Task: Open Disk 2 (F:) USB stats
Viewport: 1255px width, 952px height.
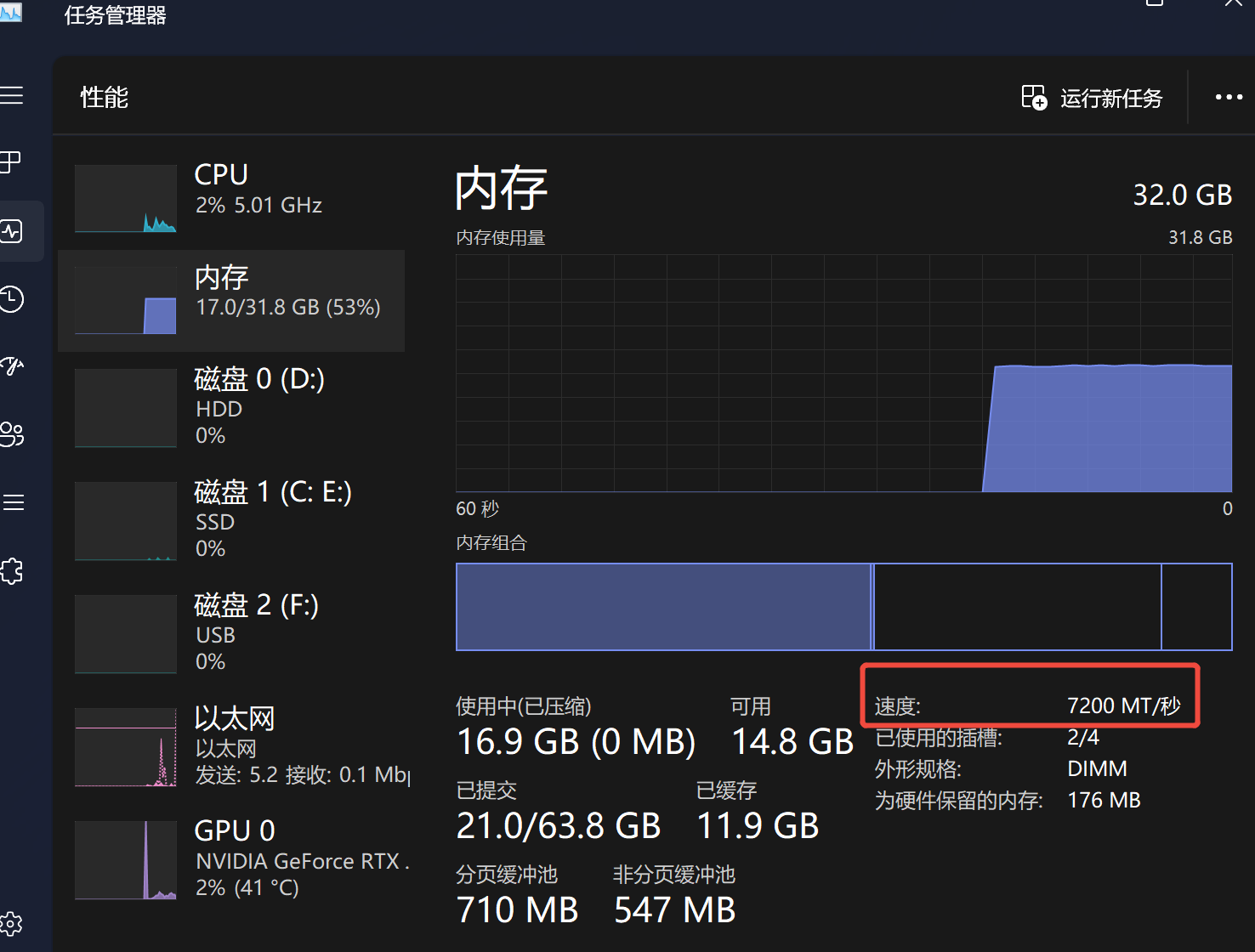Action: 230,632
